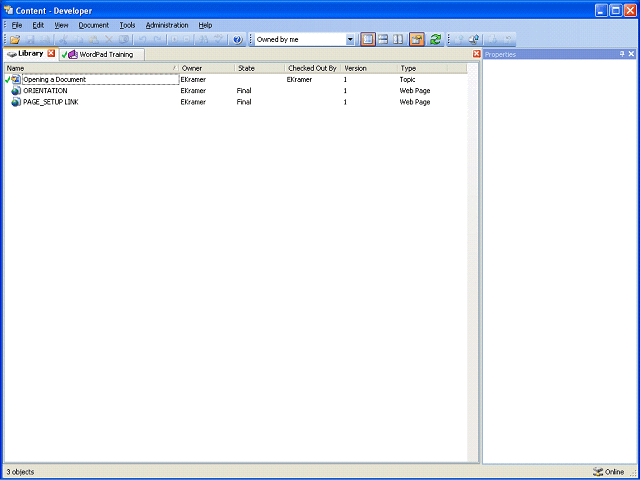Sort by the Owner column header

tap(207, 68)
